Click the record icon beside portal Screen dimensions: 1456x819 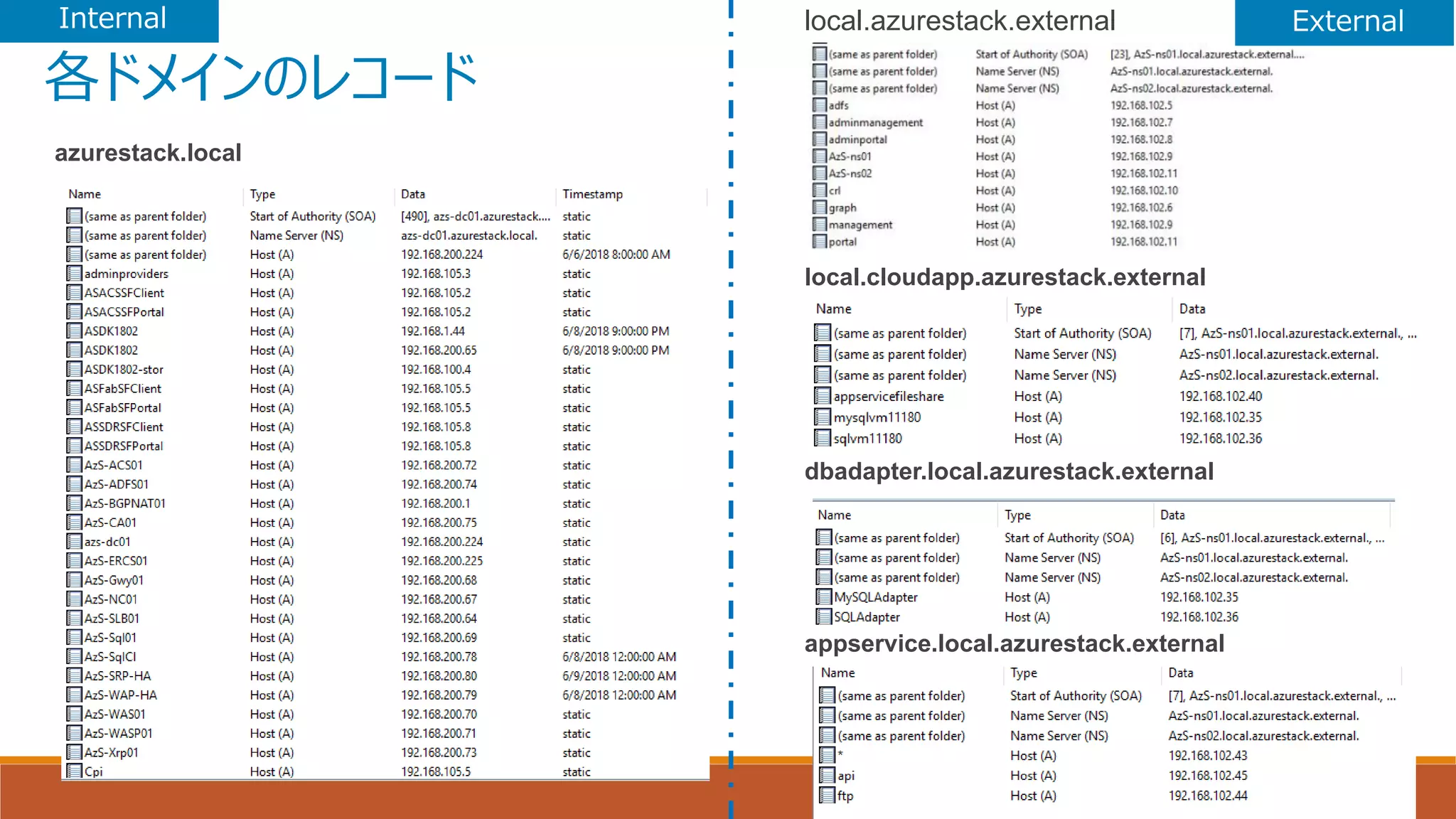pos(820,242)
